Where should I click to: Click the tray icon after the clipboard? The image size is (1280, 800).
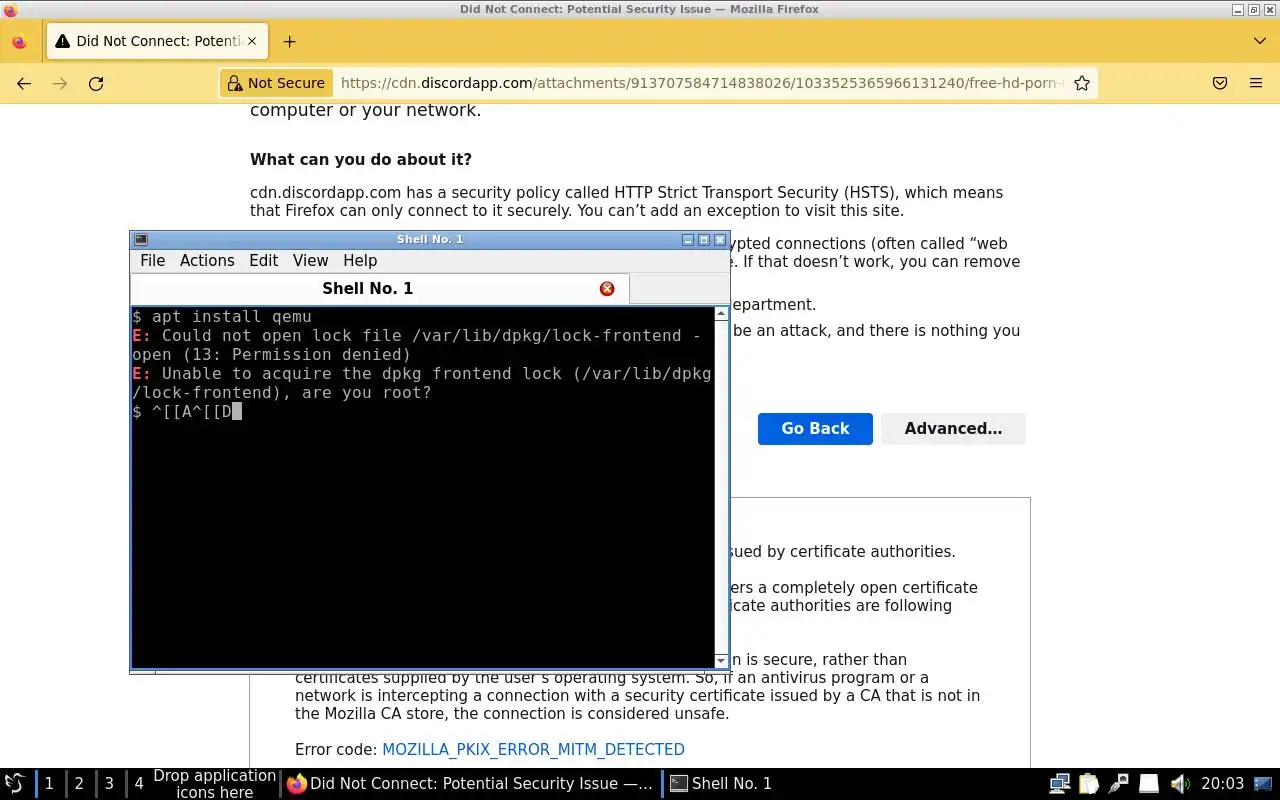[1119, 783]
